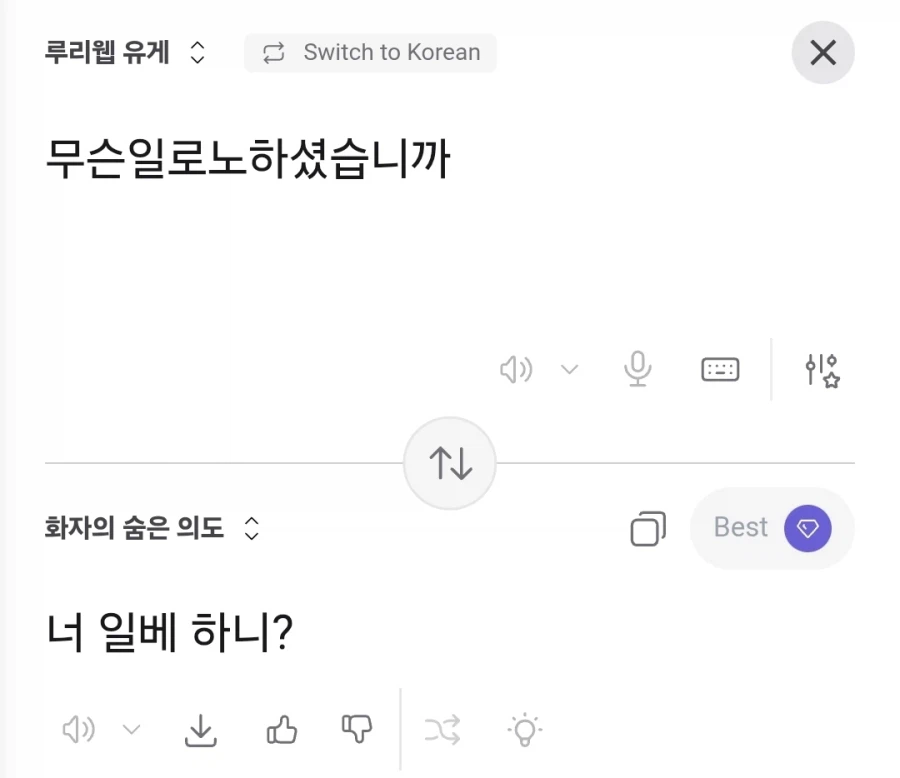The image size is (900, 778).
Task: Activate the microphone for voice input
Action: [x=638, y=369]
